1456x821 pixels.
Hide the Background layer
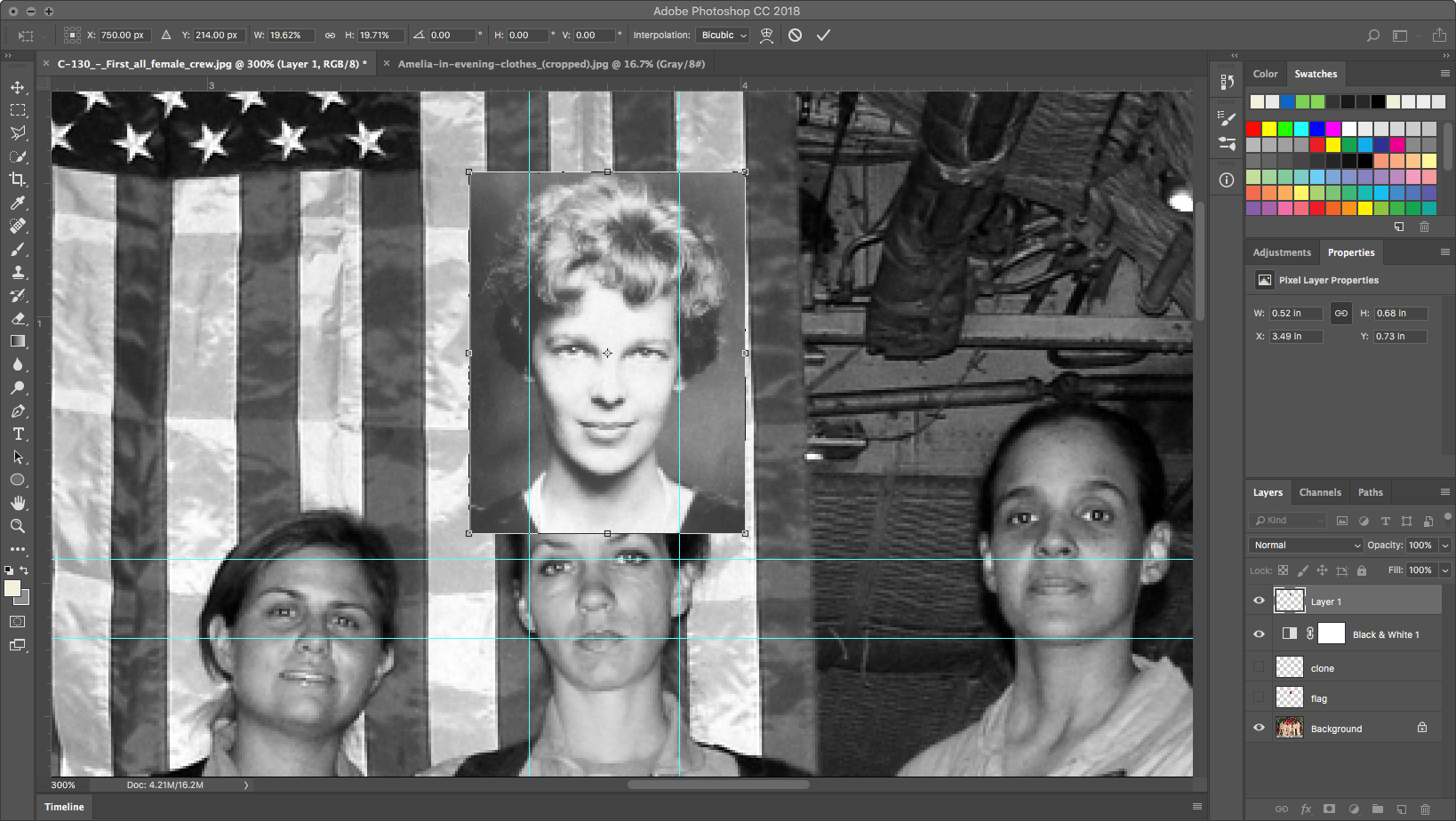[1259, 728]
